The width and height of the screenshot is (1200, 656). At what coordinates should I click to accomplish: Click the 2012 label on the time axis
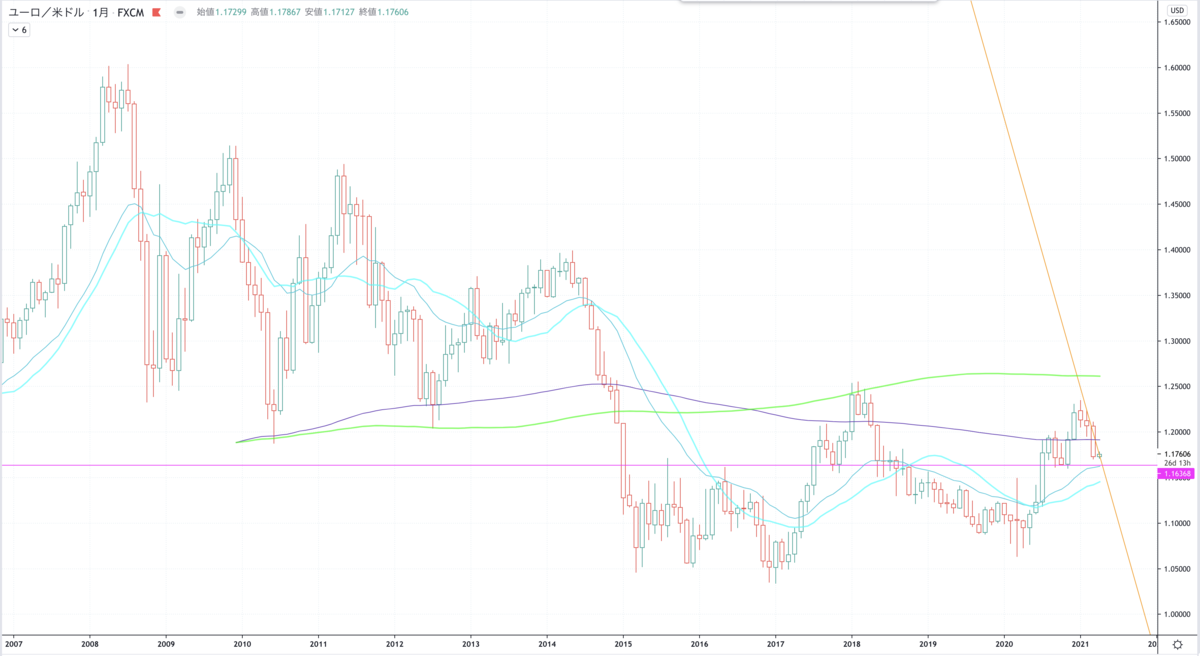pyautogui.click(x=394, y=646)
